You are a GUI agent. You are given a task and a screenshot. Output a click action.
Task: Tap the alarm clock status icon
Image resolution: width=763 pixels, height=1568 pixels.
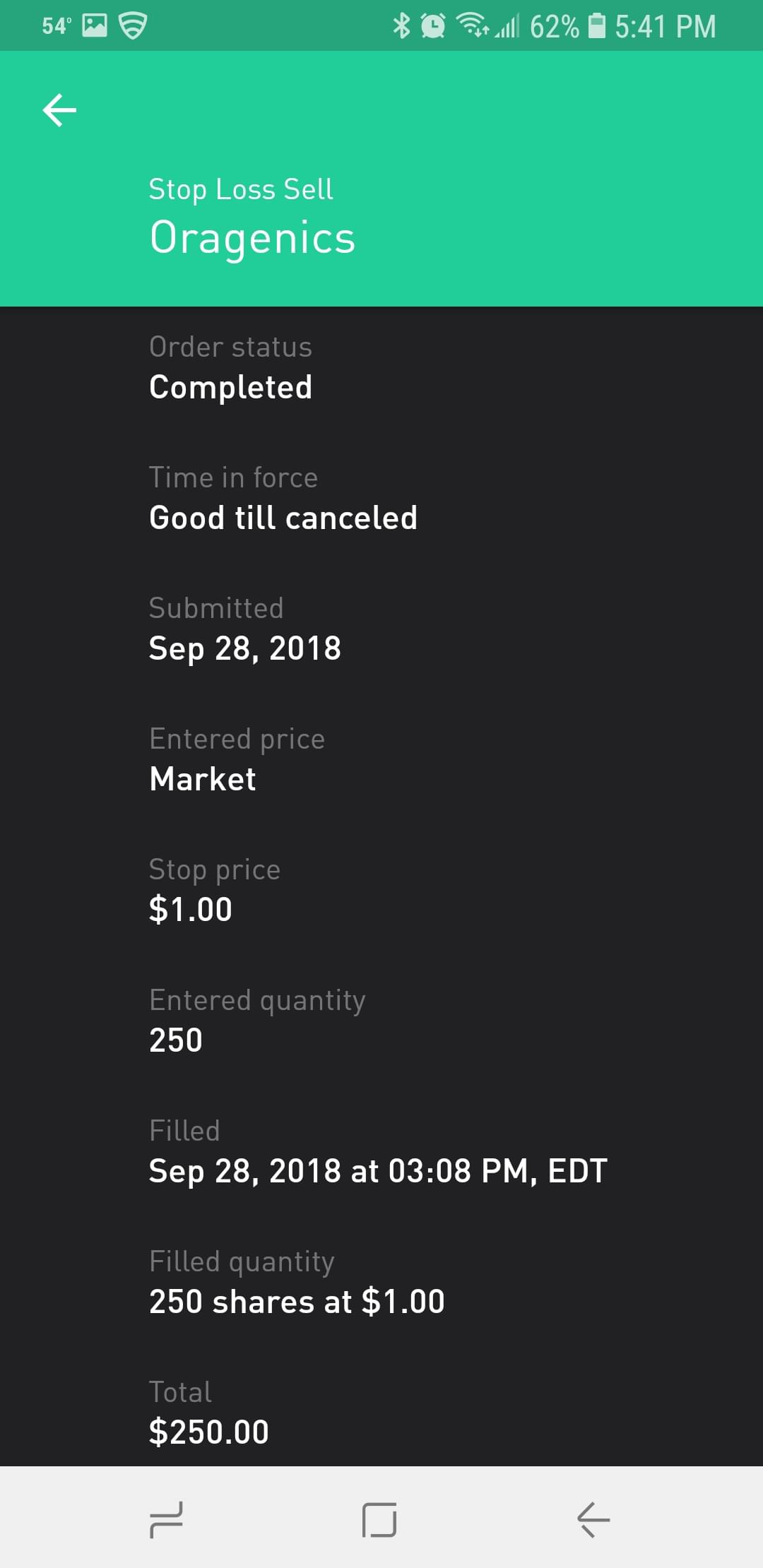(x=432, y=26)
